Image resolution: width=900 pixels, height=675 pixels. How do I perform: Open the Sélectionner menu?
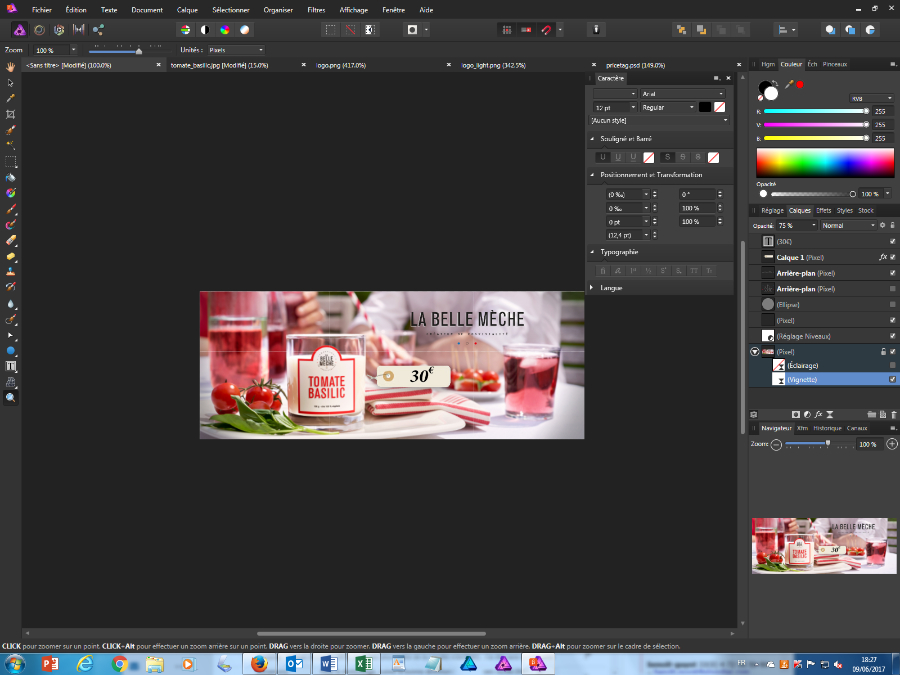(x=231, y=10)
